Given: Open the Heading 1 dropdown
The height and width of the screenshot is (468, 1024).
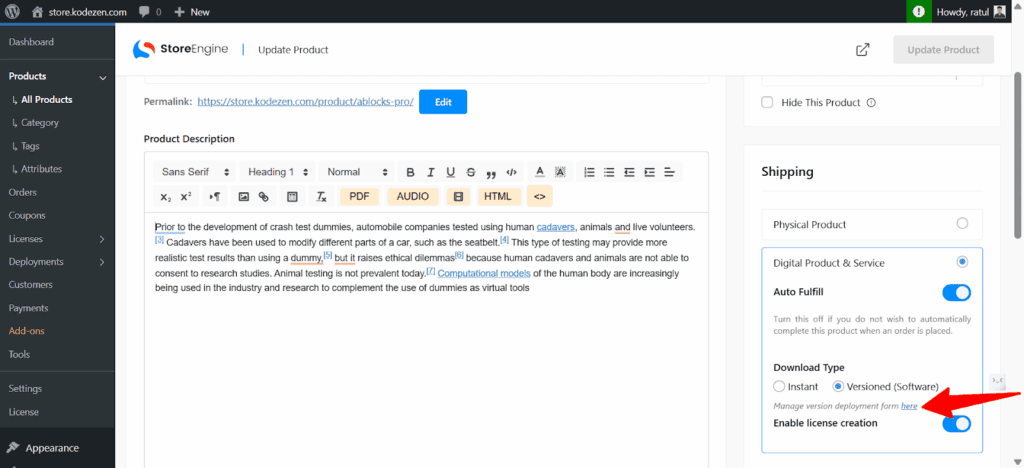Looking at the screenshot, I should [277, 172].
